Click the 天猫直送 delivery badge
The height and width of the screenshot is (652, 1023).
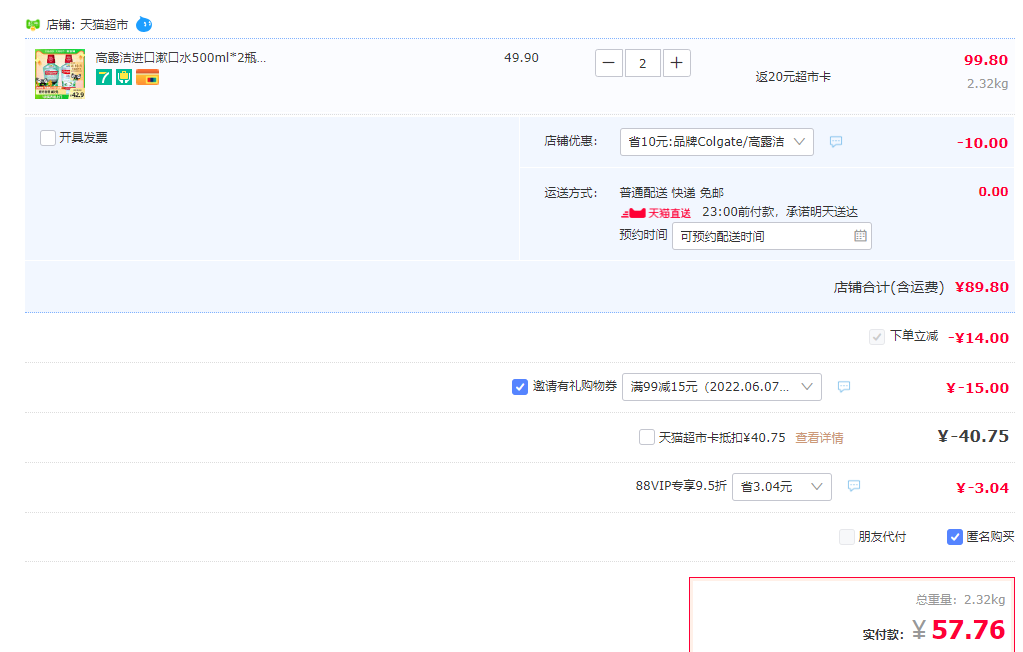(656, 213)
